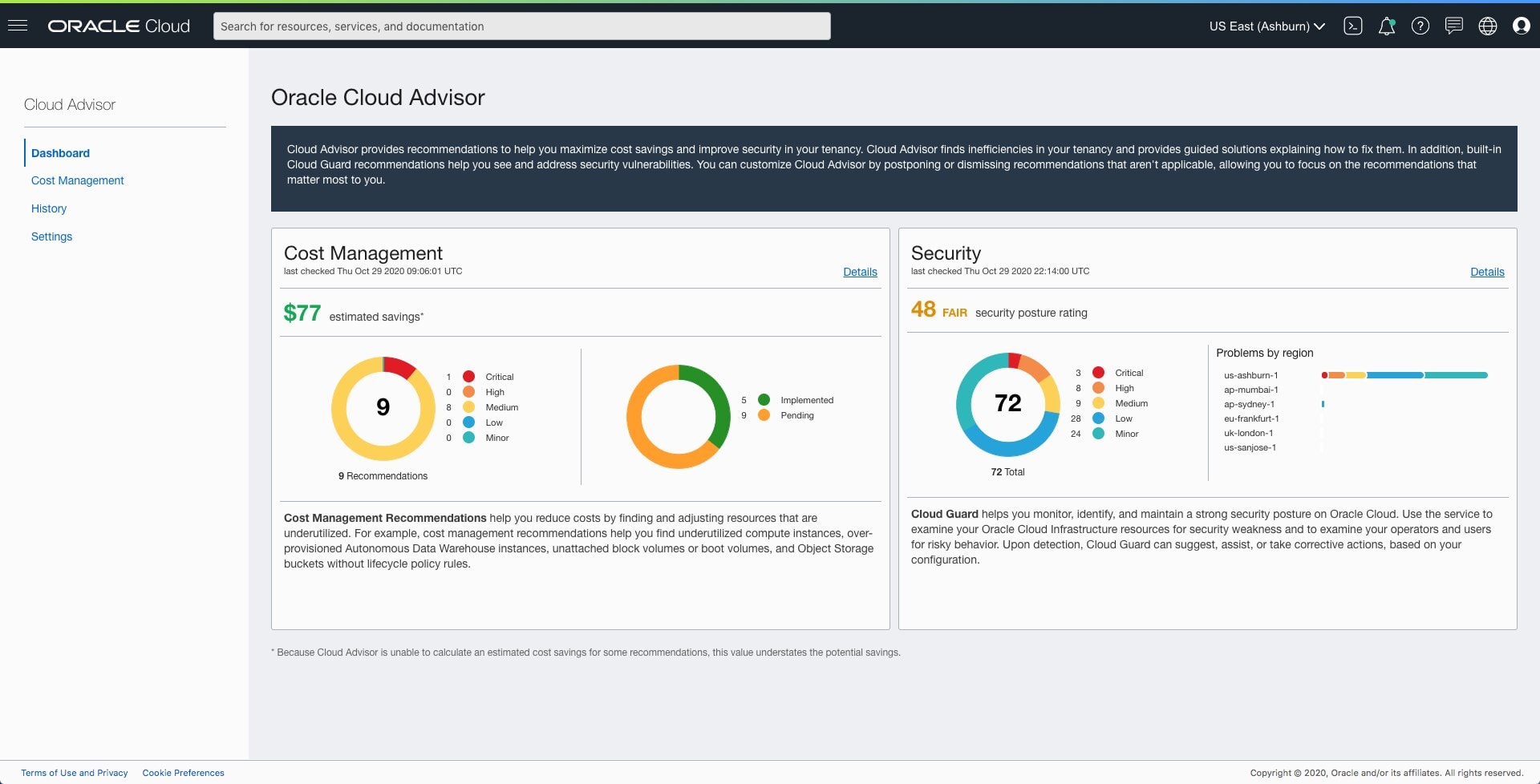Open Details for Security
This screenshot has height=784, width=1540.
coord(1487,272)
